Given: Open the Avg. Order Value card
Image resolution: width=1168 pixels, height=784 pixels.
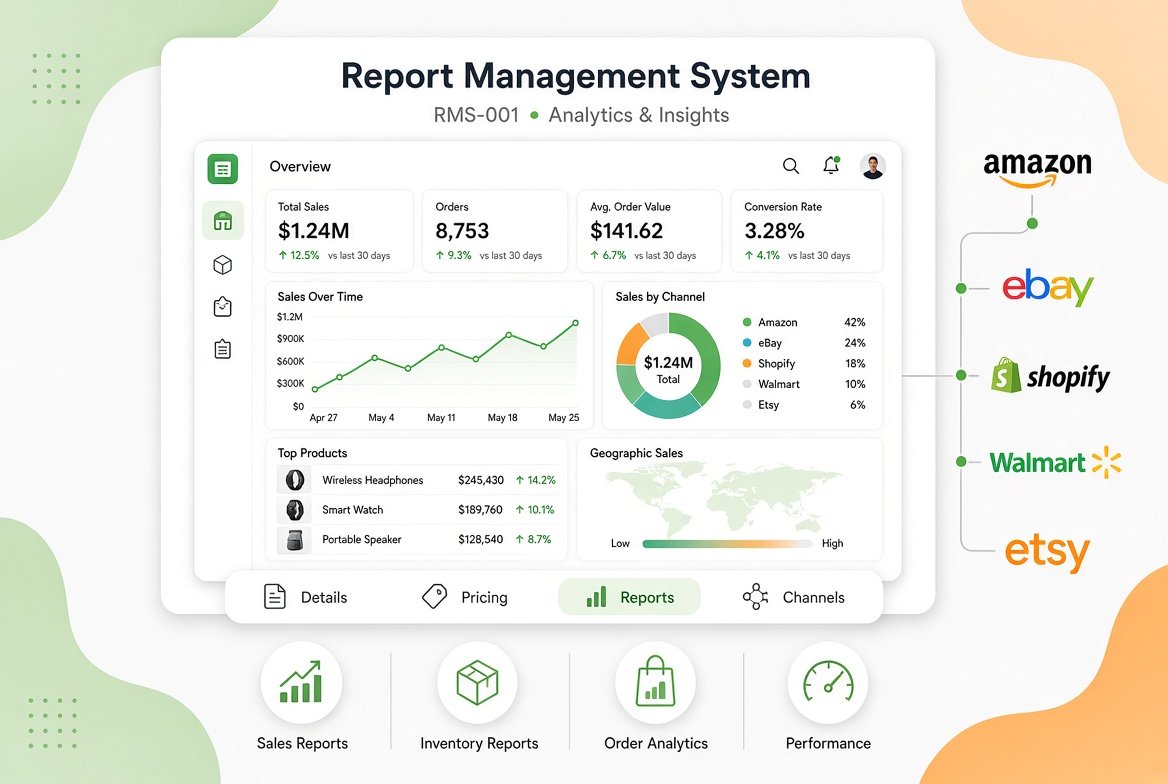Looking at the screenshot, I should click(x=650, y=231).
